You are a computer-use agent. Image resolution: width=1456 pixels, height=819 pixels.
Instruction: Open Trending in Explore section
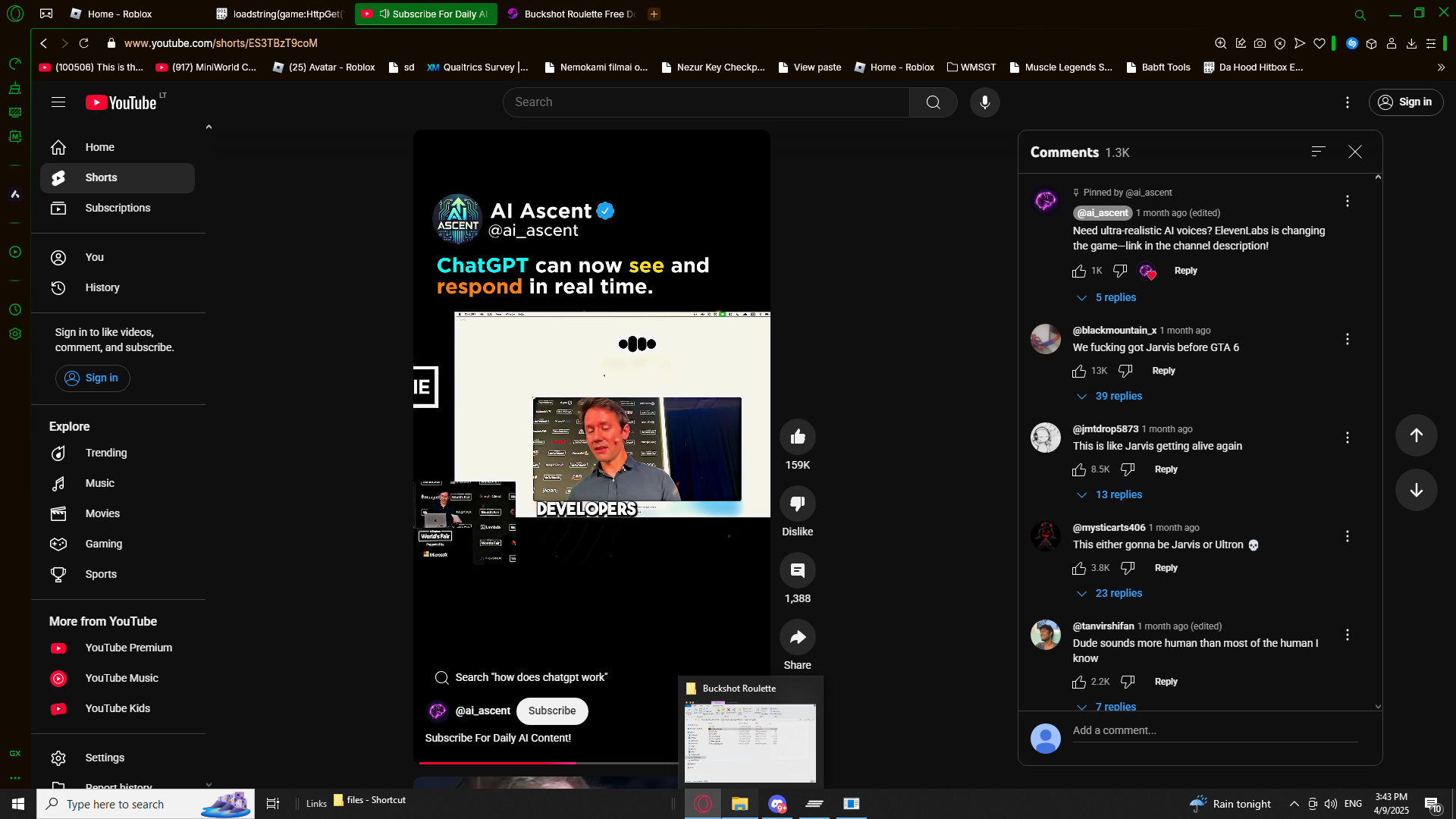point(118,453)
